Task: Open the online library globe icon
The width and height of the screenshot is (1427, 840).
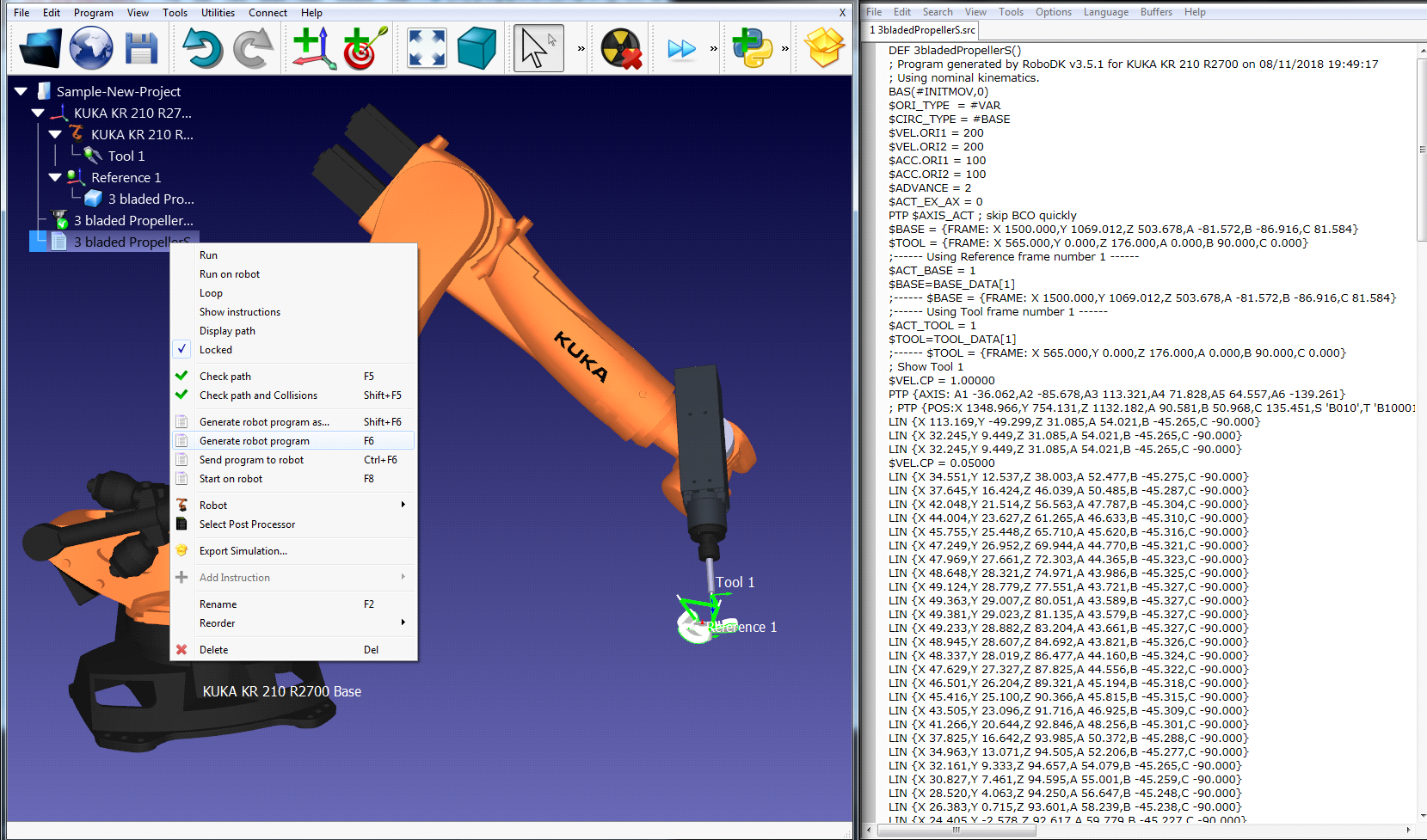Action: pos(90,47)
